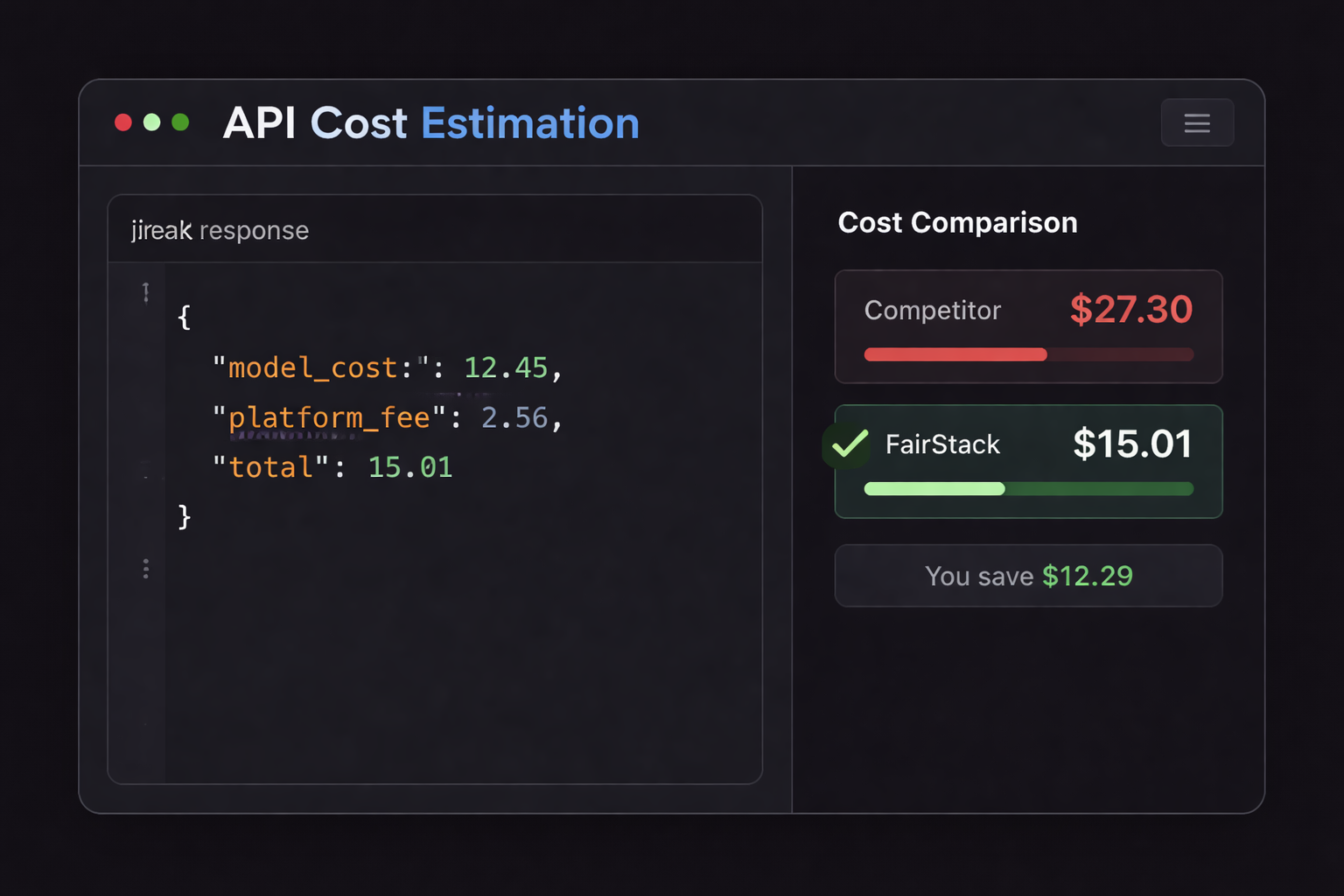Click the gutter marker beside the opening brace
This screenshot has width=1344, height=896.
click(x=146, y=292)
